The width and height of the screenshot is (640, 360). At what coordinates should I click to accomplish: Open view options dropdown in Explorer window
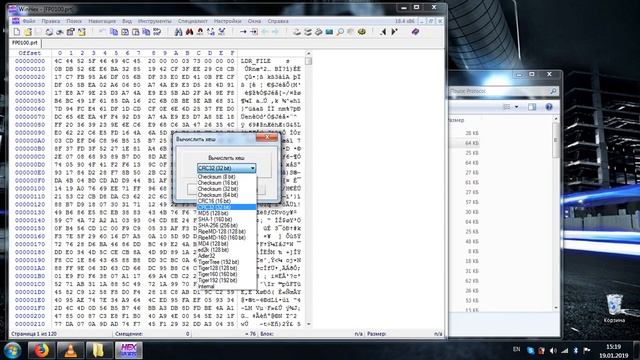tap(516, 107)
